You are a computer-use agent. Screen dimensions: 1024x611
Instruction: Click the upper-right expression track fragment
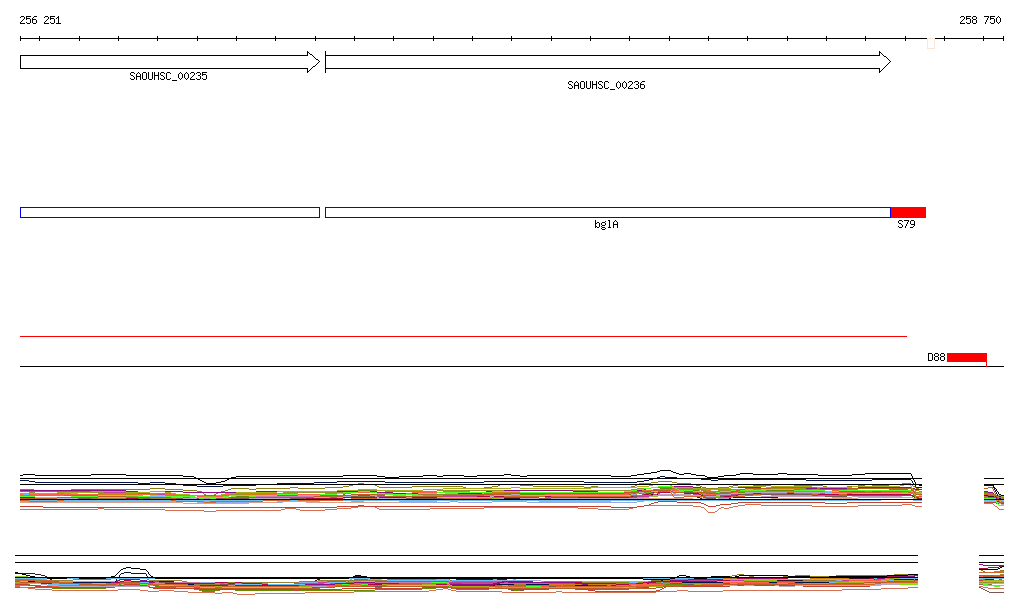point(993,493)
